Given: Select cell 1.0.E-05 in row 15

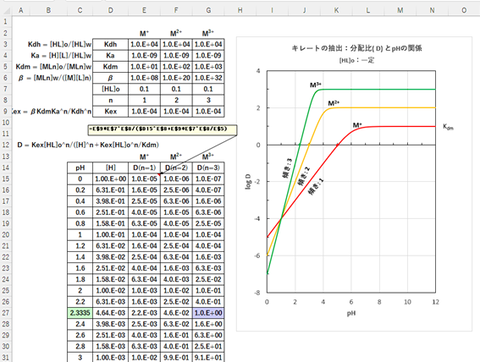Looking at the screenshot, I should [144, 179].
